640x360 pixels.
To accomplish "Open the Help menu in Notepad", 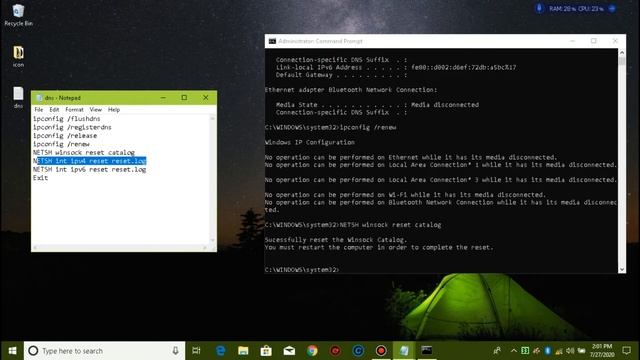I will tap(114, 110).
